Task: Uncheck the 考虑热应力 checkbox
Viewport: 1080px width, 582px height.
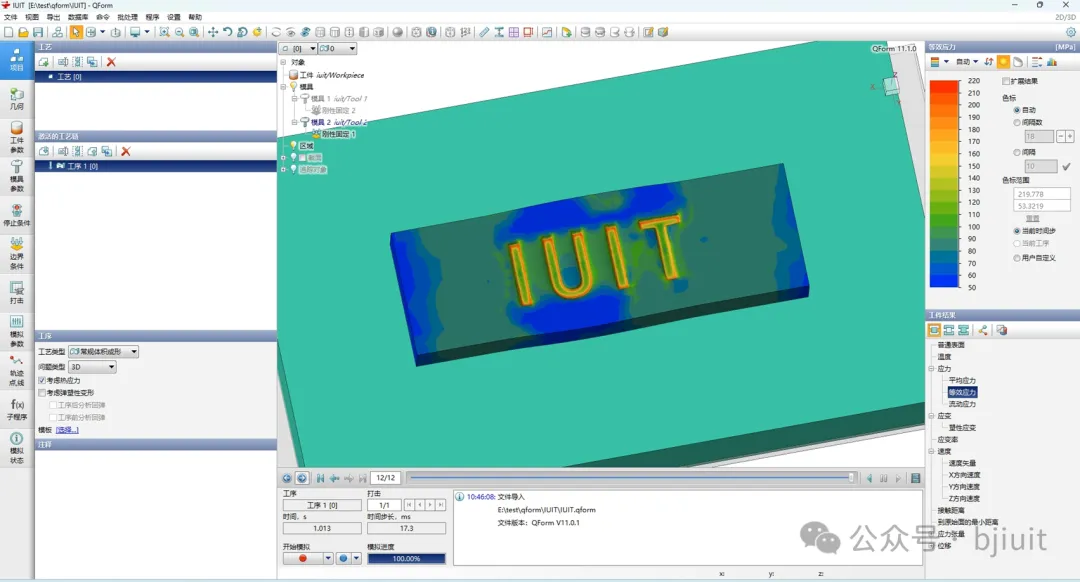Action: point(41,381)
